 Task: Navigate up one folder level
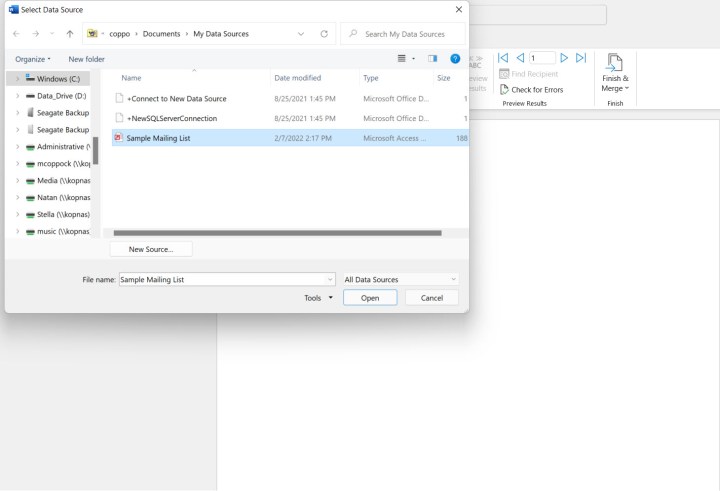69,34
